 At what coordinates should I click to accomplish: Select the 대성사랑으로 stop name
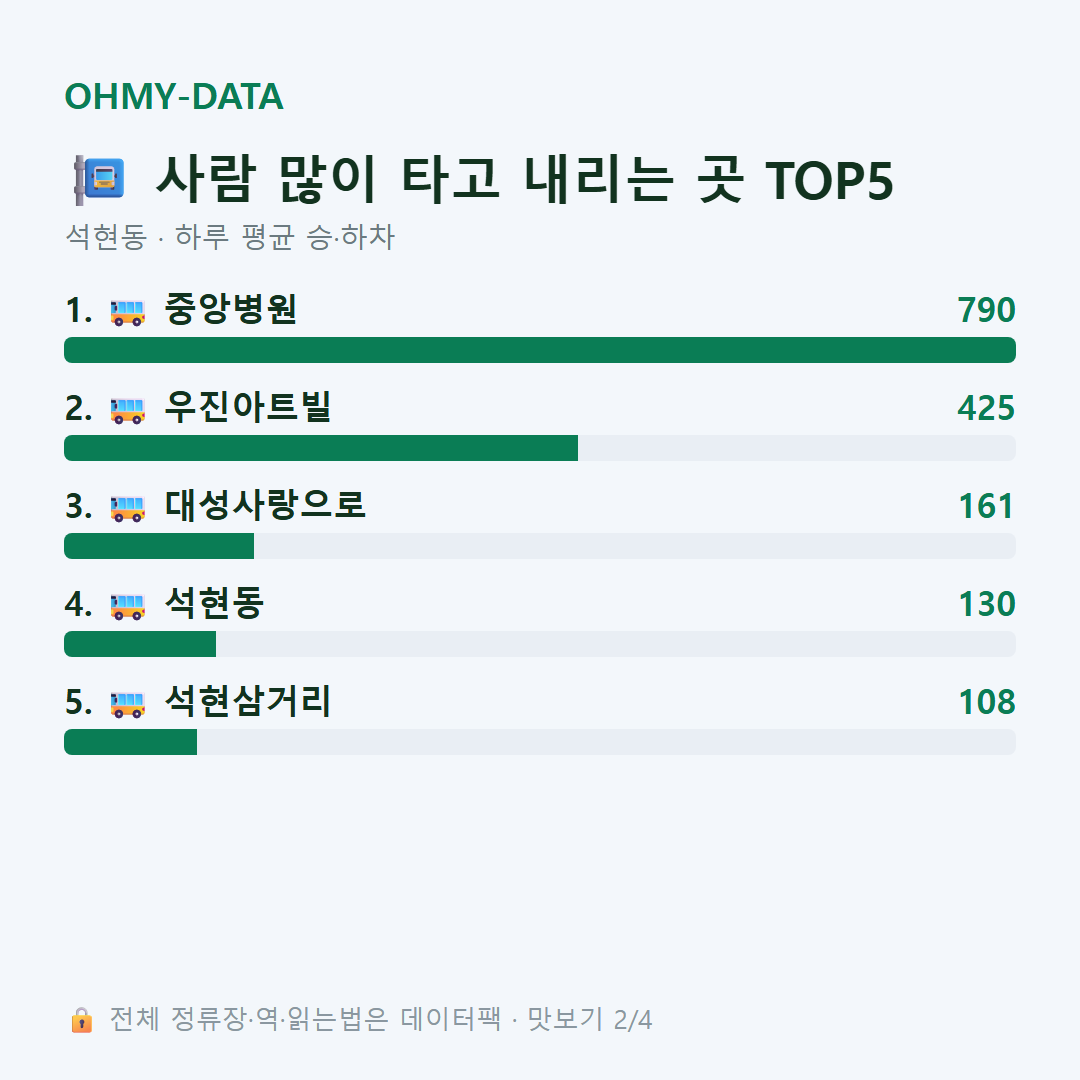pos(264,505)
